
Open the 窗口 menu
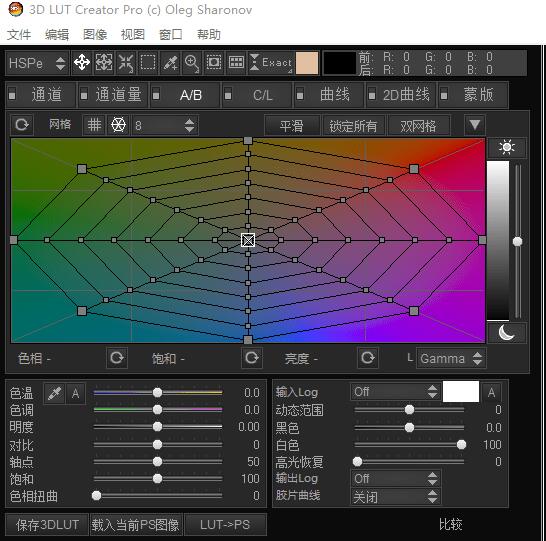point(171,35)
